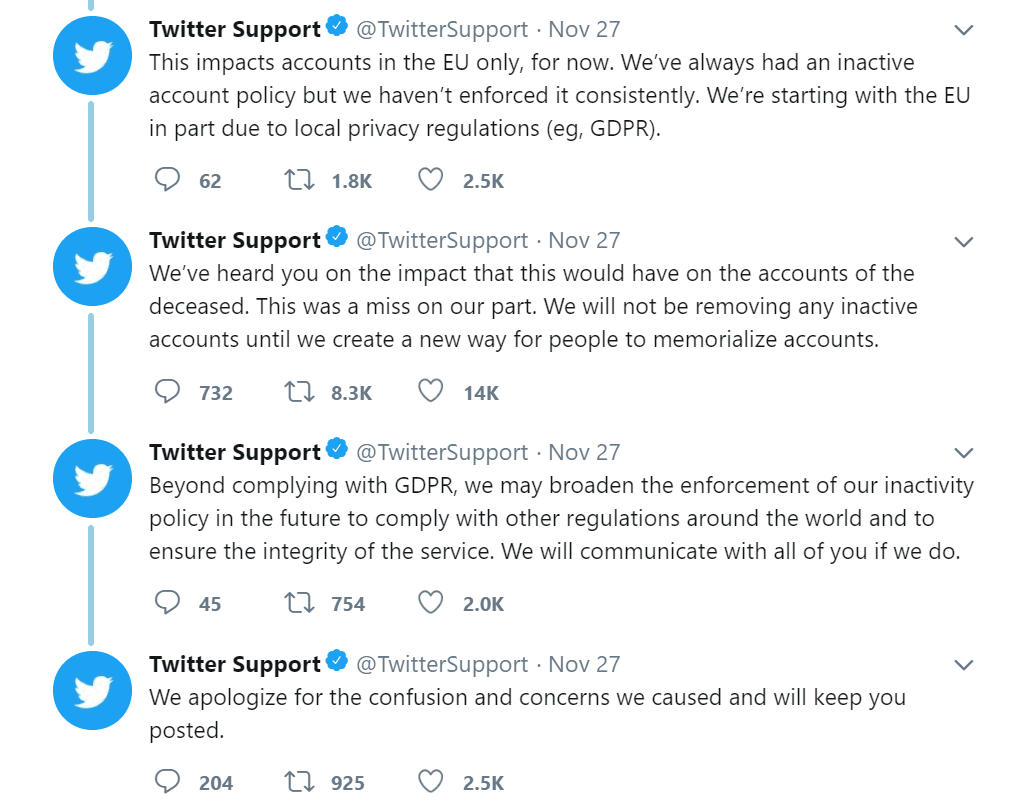Open the Nov 27 timestamp of the deceased accounts tweet
Screen dimensions: 1025x801
click(x=584, y=241)
